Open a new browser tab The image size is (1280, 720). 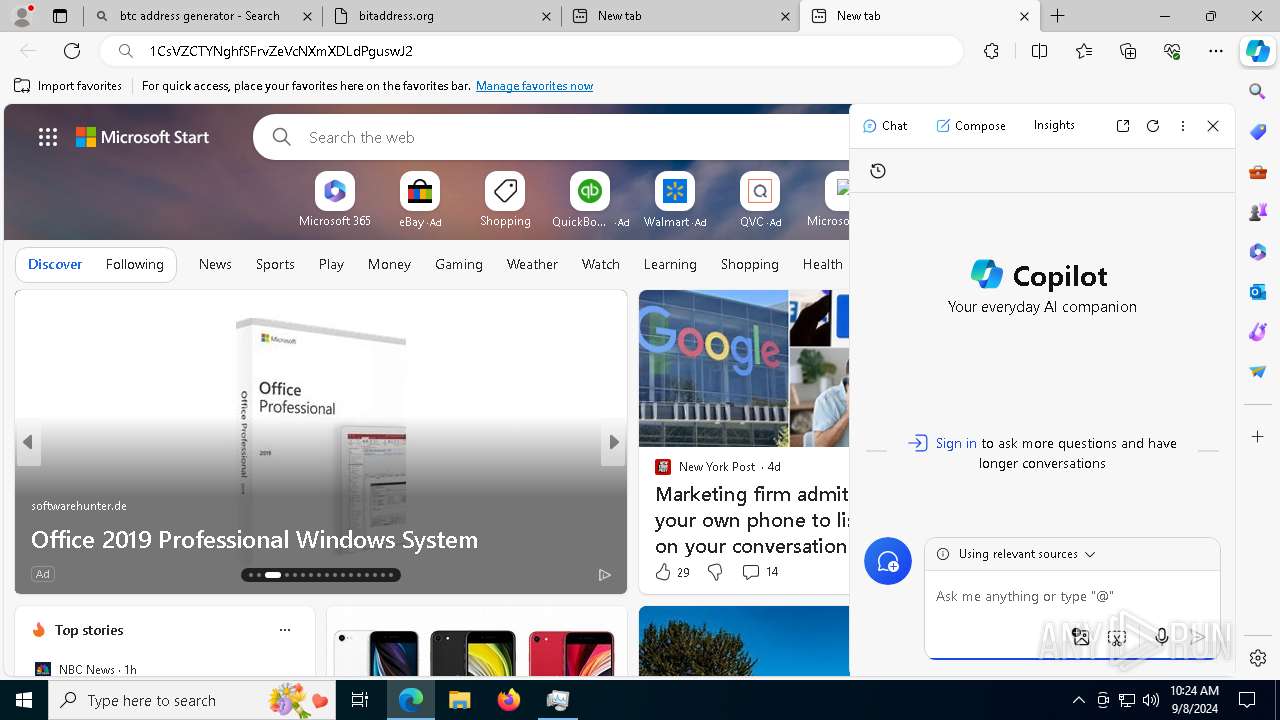(x=1058, y=16)
